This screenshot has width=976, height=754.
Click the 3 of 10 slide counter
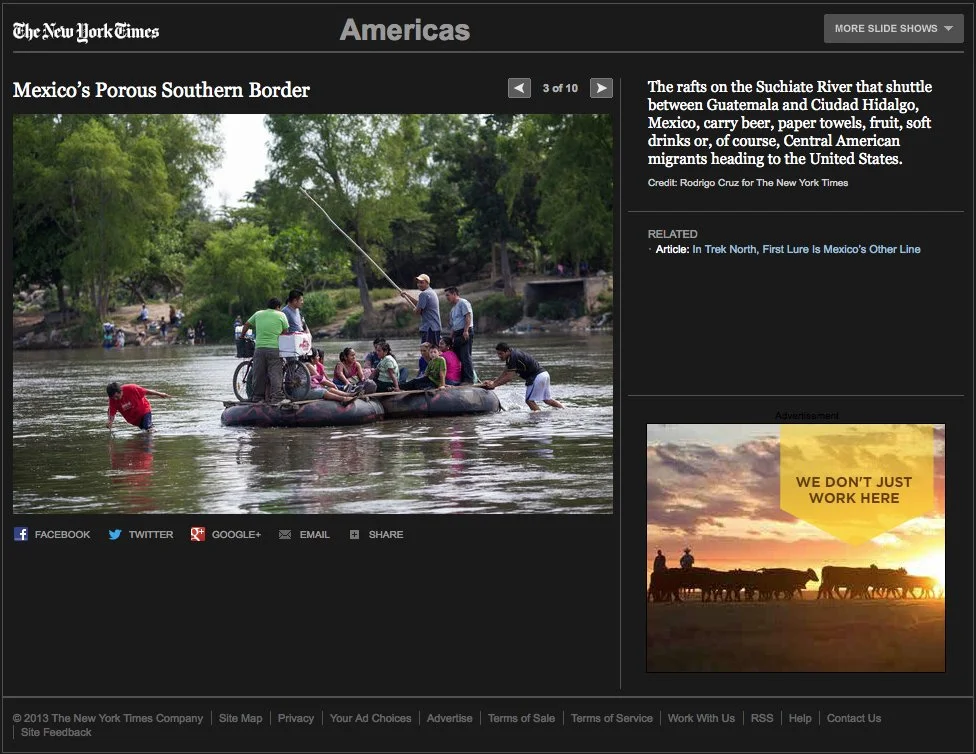tap(560, 88)
